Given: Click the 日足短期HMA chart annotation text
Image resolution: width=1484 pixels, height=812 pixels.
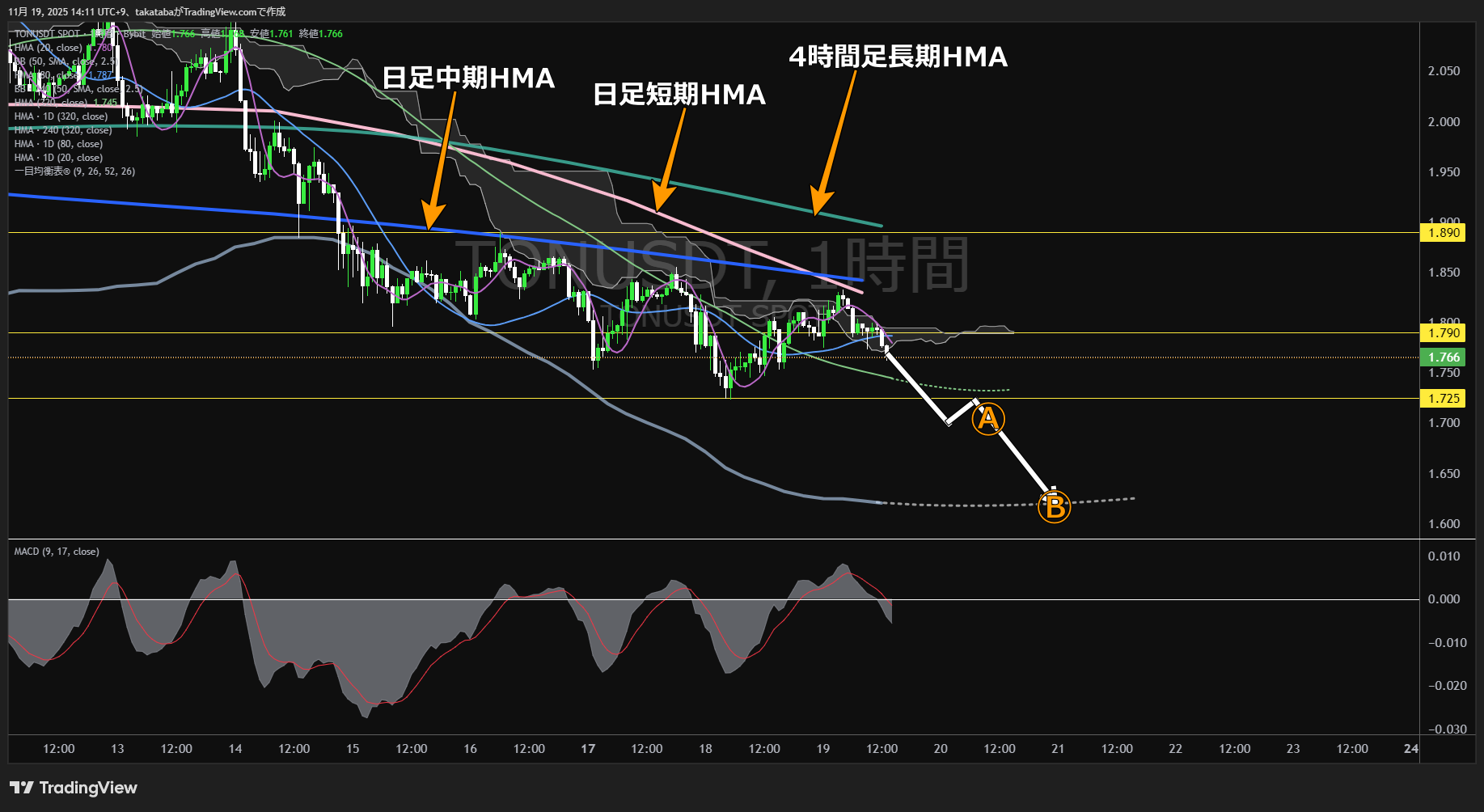Looking at the screenshot, I should click(x=679, y=95).
